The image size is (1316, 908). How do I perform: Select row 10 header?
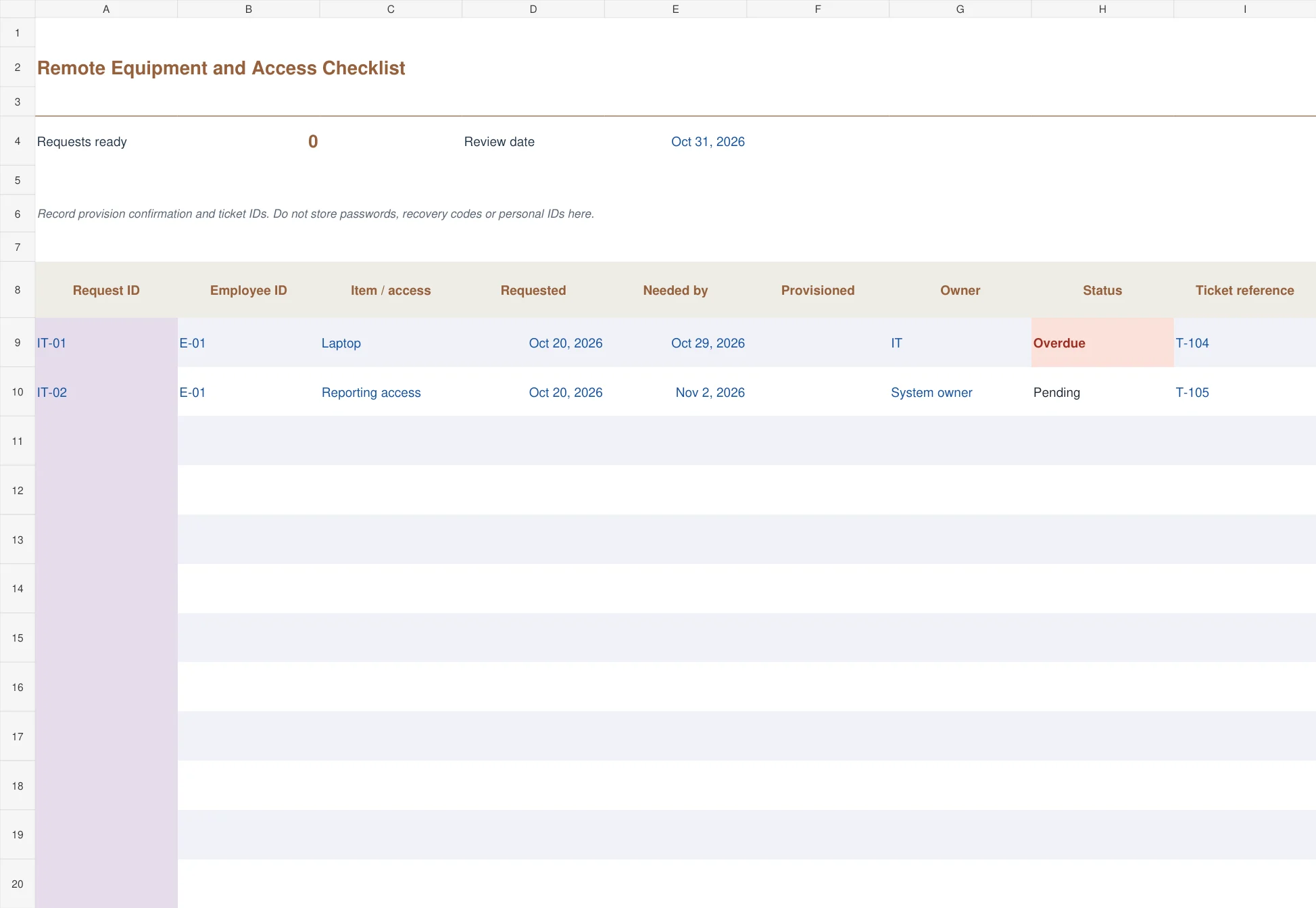18,392
